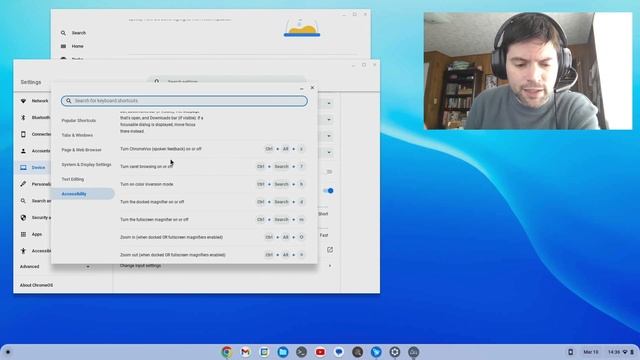The height and width of the screenshot is (360, 640).
Task: Open Gmail from the shelf
Action: pyautogui.click(x=245, y=352)
